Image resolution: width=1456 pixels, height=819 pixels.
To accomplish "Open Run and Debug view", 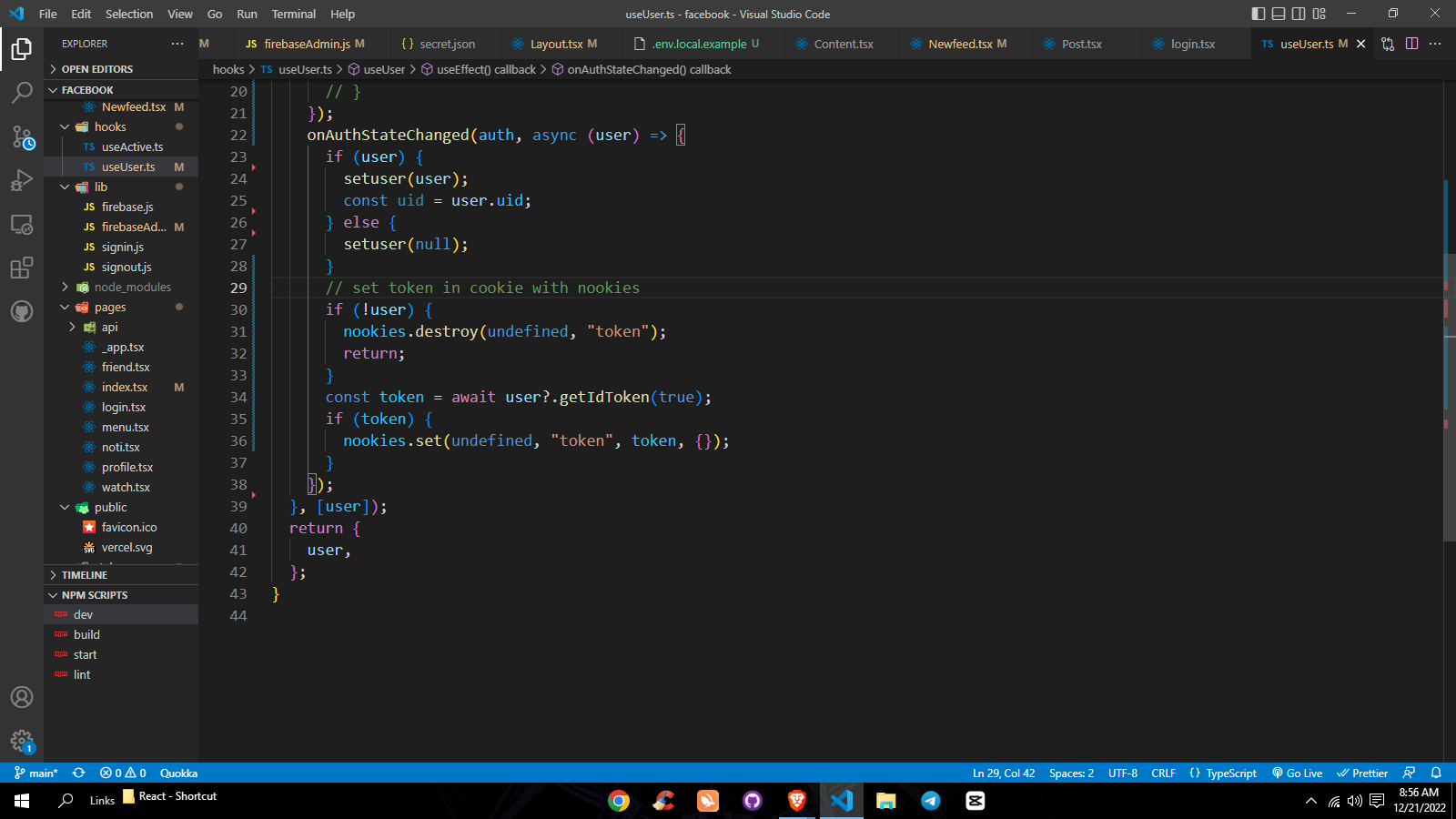I will (x=22, y=180).
